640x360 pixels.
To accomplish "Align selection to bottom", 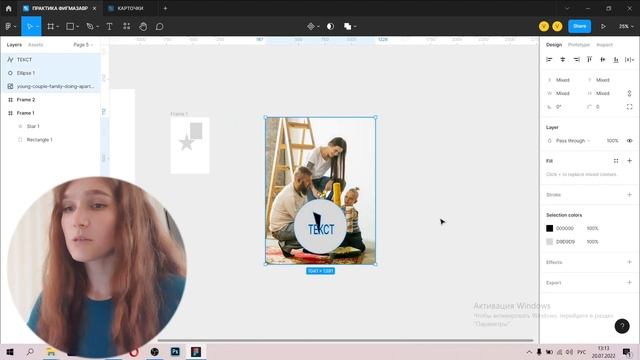I will coord(616,60).
